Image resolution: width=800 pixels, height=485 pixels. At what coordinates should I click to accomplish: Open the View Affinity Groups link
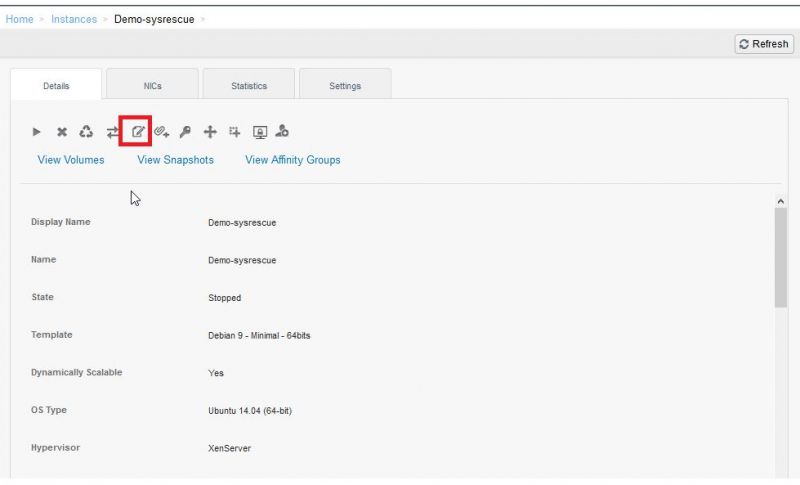(x=292, y=160)
